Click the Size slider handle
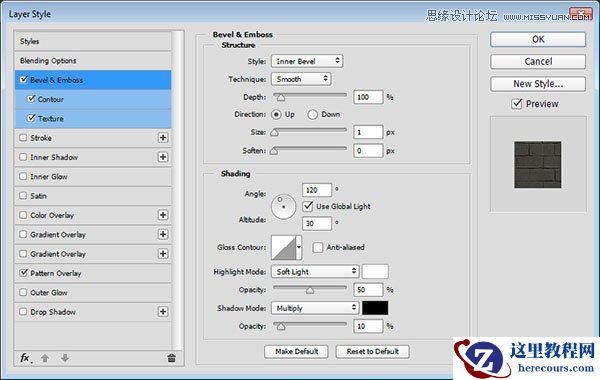This screenshot has width=600, height=380. click(x=274, y=133)
